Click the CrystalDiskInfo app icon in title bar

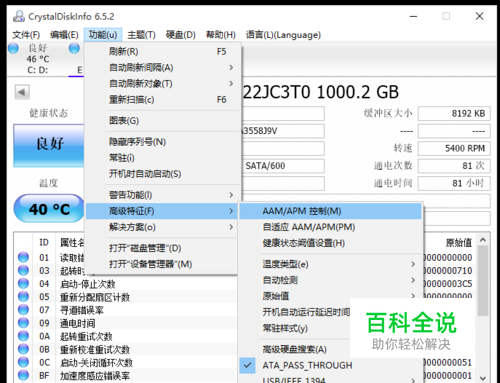pyautogui.click(x=19, y=16)
